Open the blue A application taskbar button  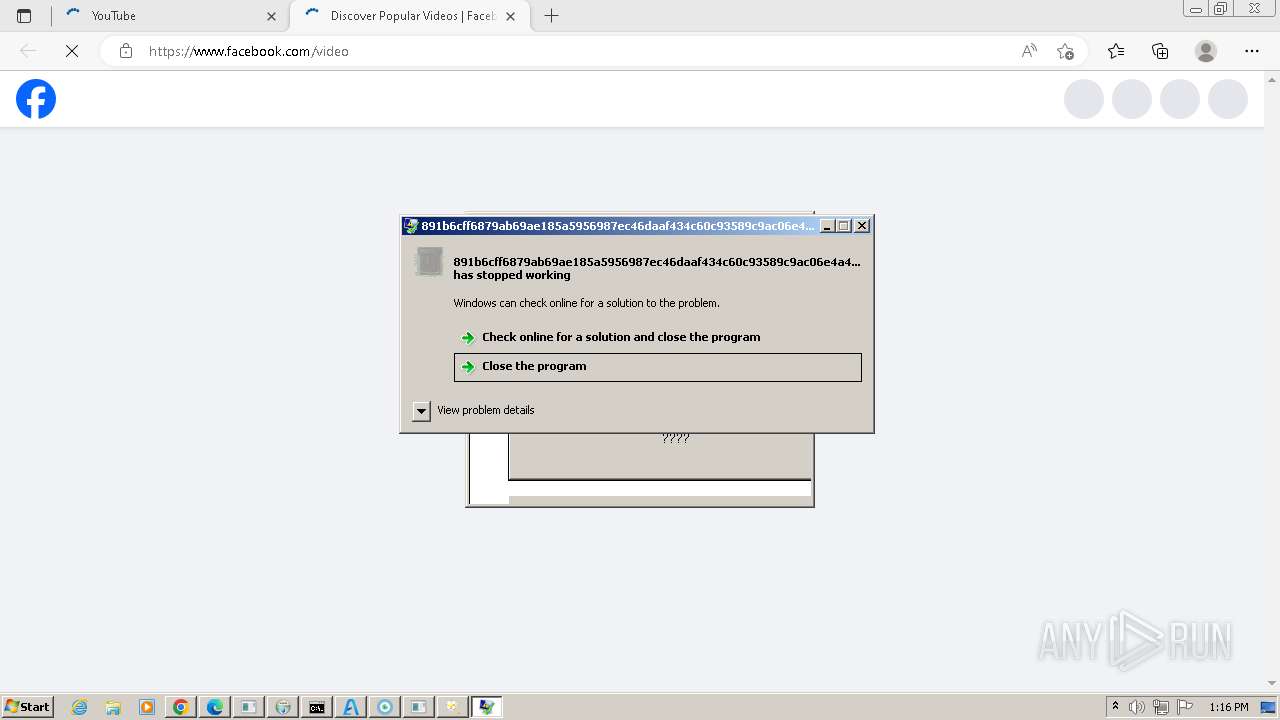coord(351,707)
